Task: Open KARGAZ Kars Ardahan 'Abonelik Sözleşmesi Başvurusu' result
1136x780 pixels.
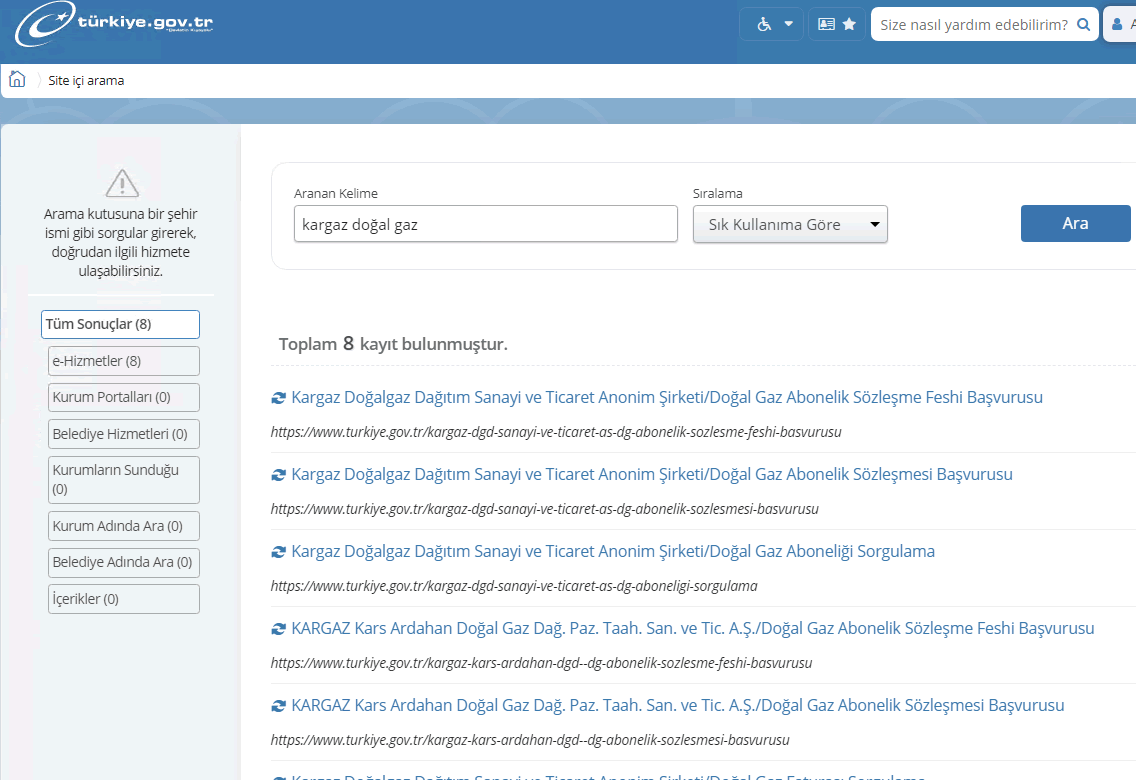Action: coord(677,705)
